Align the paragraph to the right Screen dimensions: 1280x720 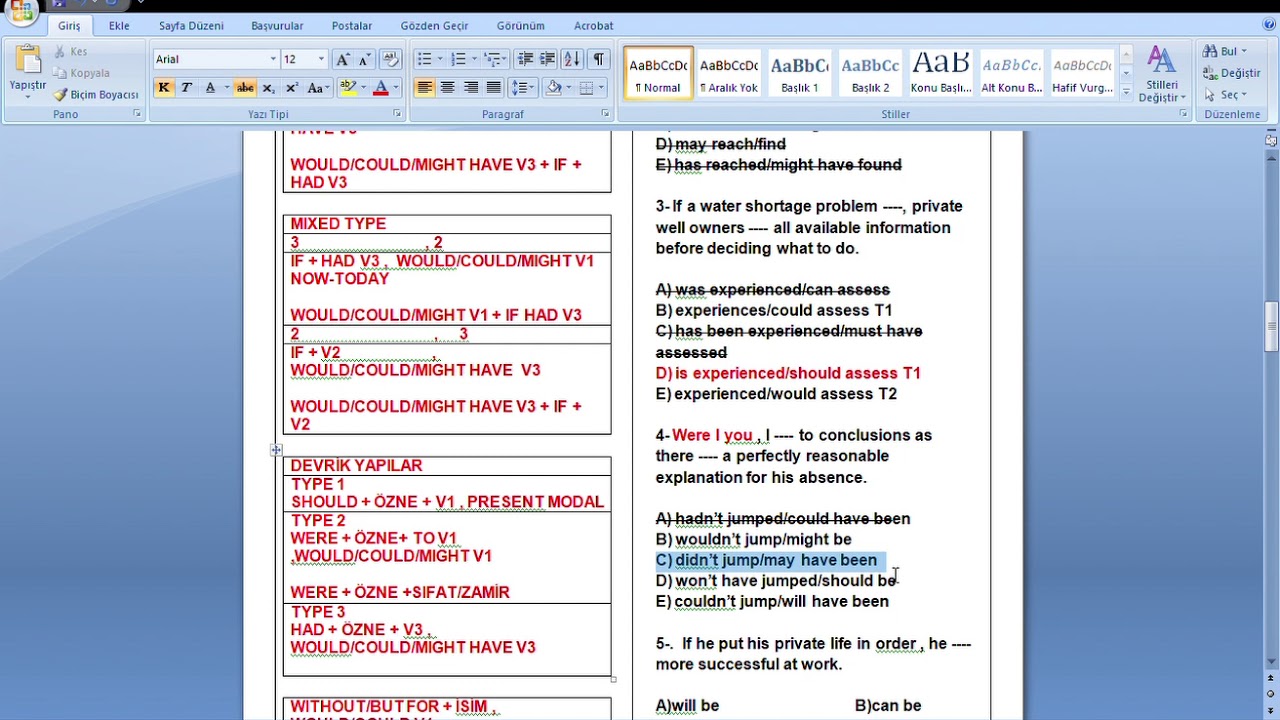[470, 88]
